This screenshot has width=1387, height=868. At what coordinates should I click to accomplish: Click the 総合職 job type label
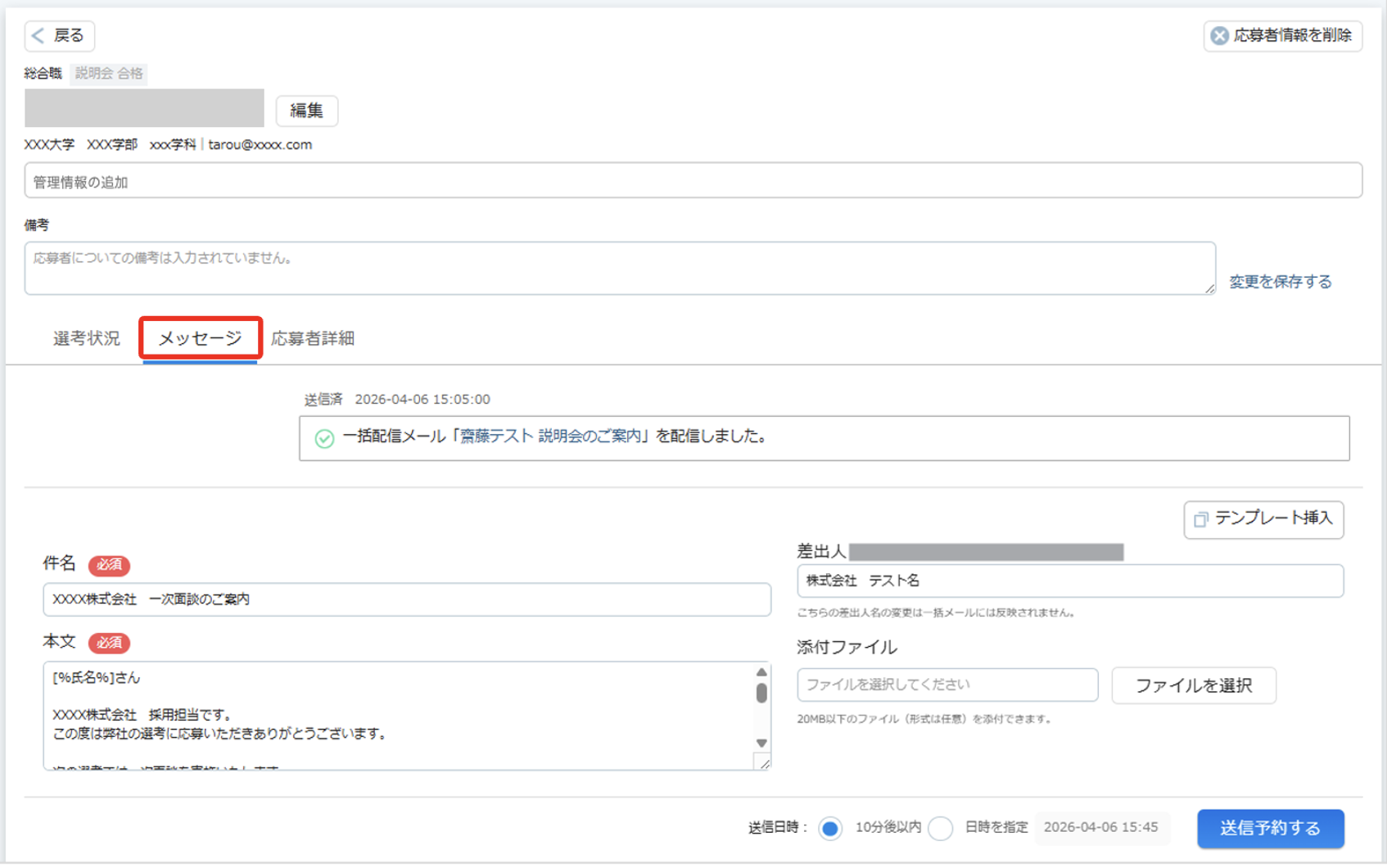click(43, 74)
